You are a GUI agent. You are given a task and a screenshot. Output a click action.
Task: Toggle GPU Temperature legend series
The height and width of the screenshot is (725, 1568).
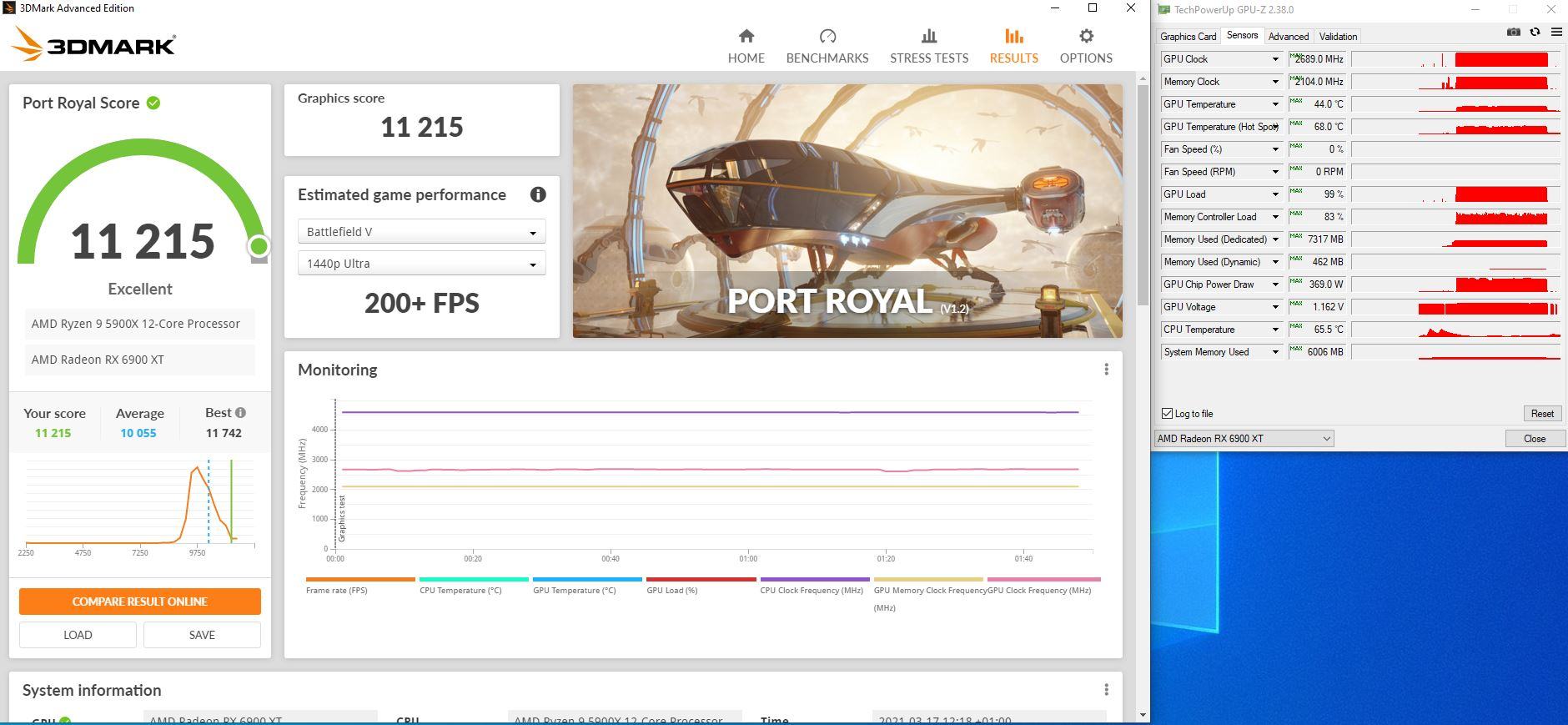coord(587,585)
